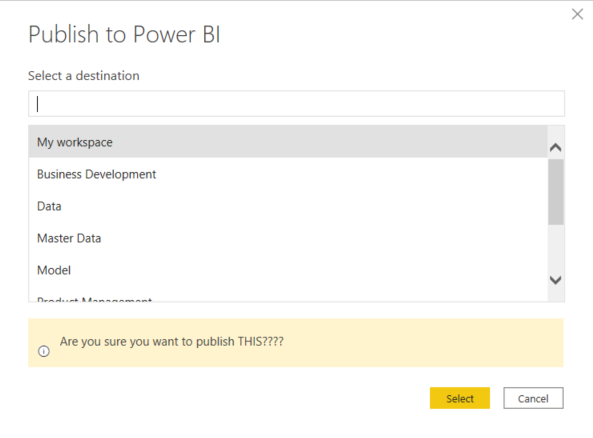Dismiss the dialog with Cancel

(x=533, y=398)
